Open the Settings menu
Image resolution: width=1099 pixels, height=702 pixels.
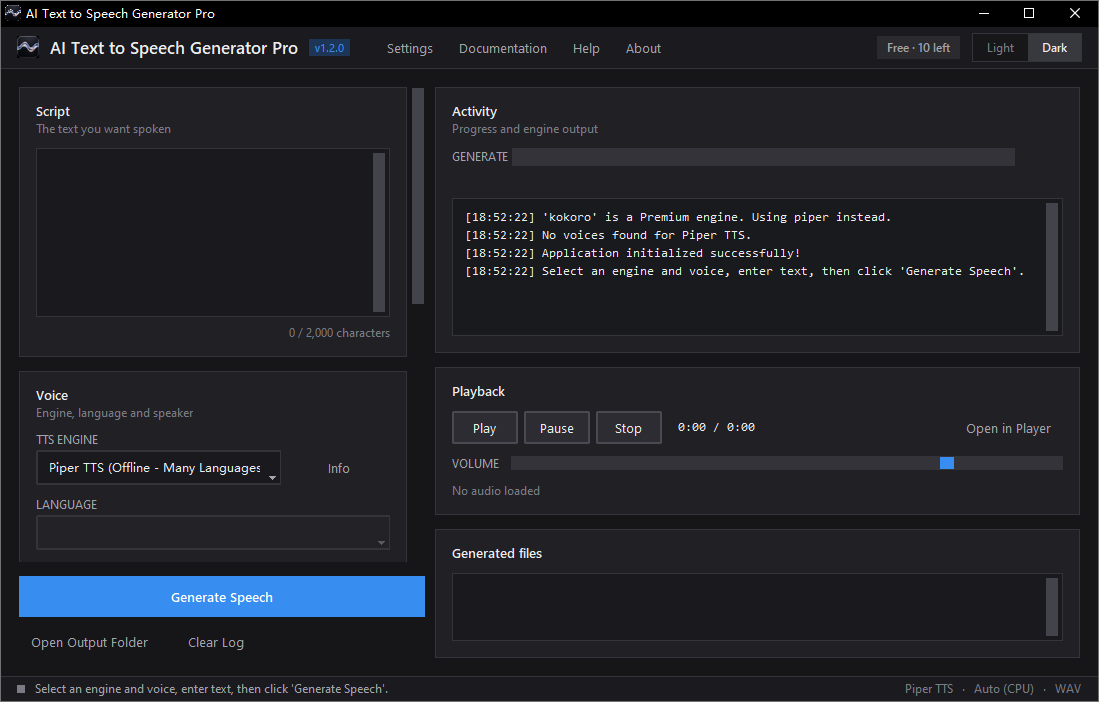tap(409, 48)
